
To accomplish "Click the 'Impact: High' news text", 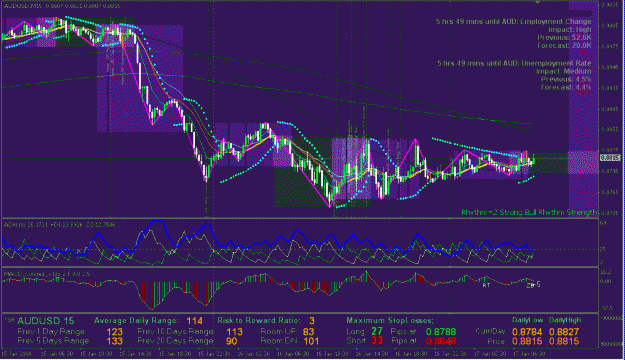I will click(x=570, y=30).
